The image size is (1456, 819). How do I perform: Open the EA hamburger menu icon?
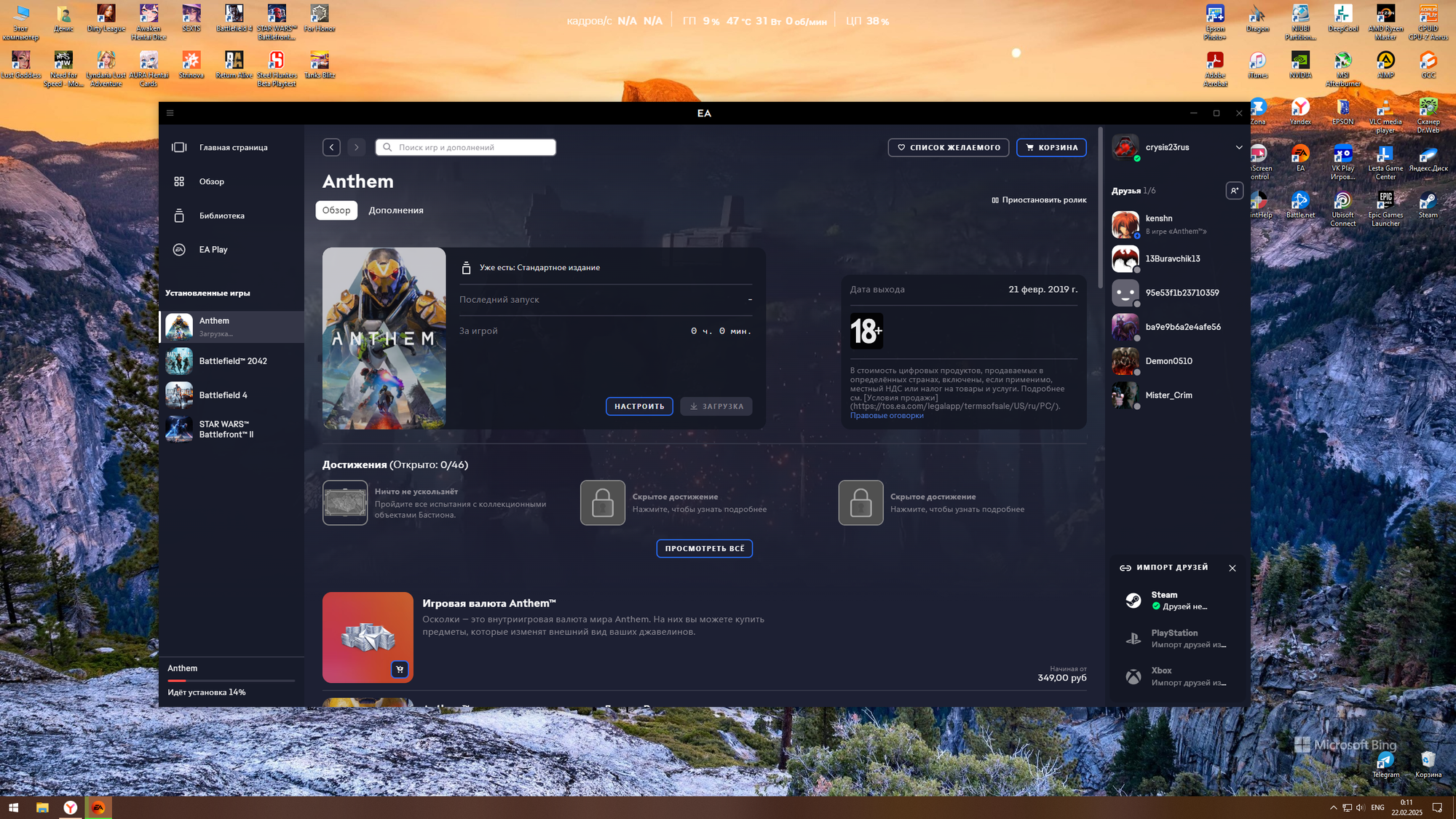pos(170,113)
